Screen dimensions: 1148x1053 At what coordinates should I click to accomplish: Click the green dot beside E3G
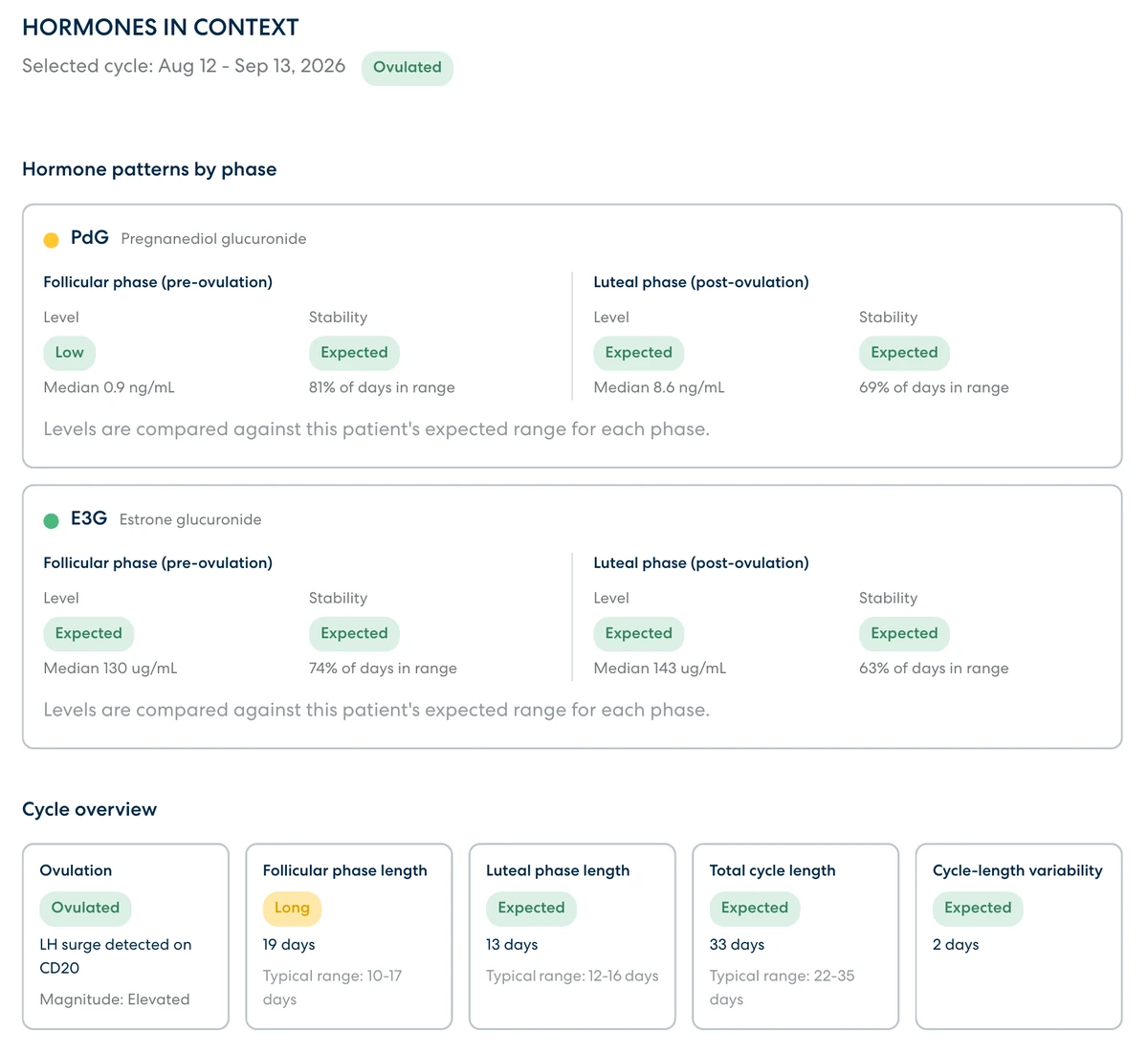tap(52, 521)
